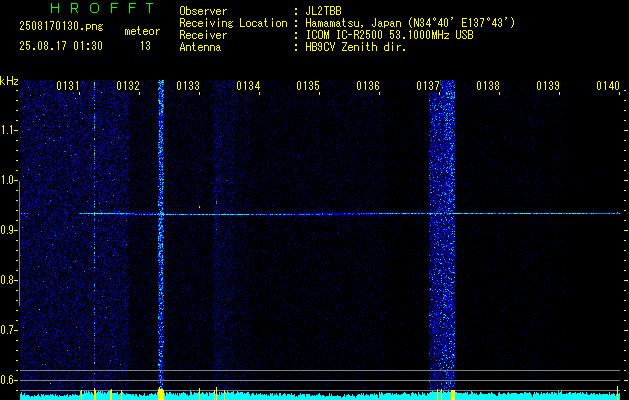Click the 0133 time marker
This screenshot has height=400, width=629.
tap(188, 86)
